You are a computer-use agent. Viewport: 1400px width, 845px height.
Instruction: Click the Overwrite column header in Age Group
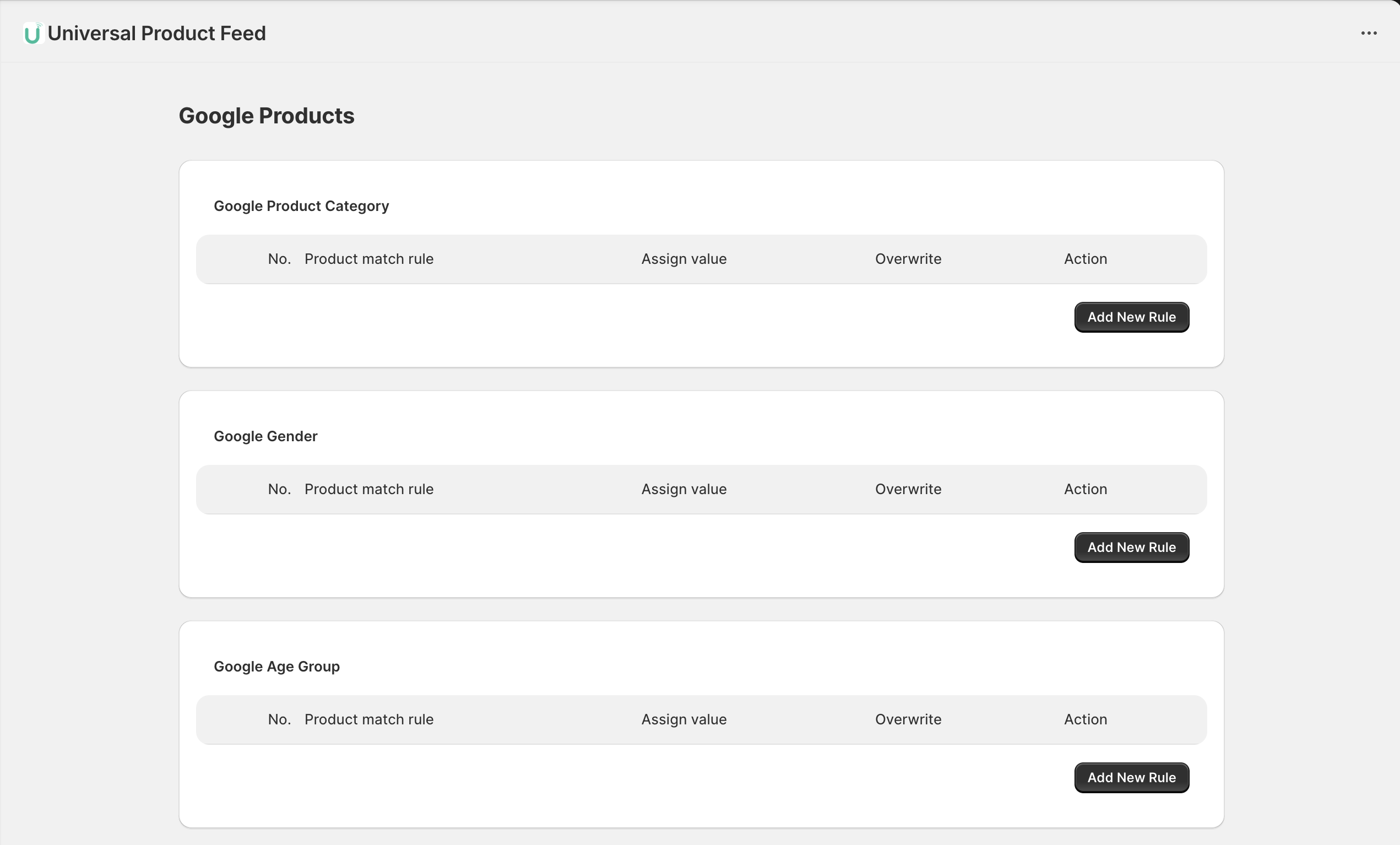(908, 719)
